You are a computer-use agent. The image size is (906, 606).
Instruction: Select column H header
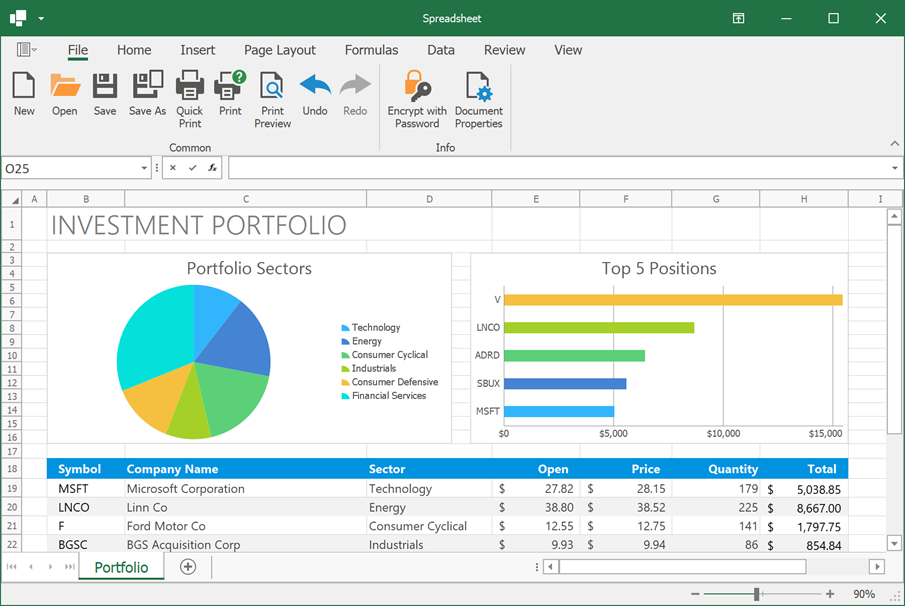[804, 199]
